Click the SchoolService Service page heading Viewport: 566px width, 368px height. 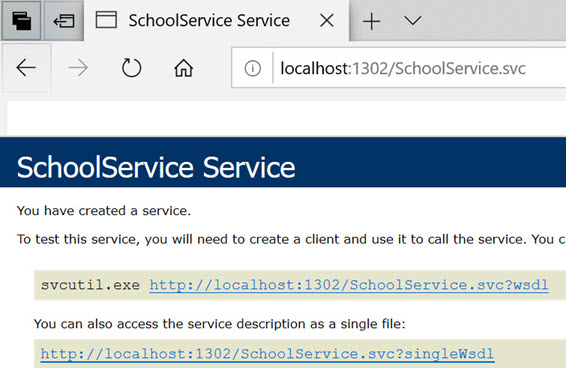coord(156,167)
